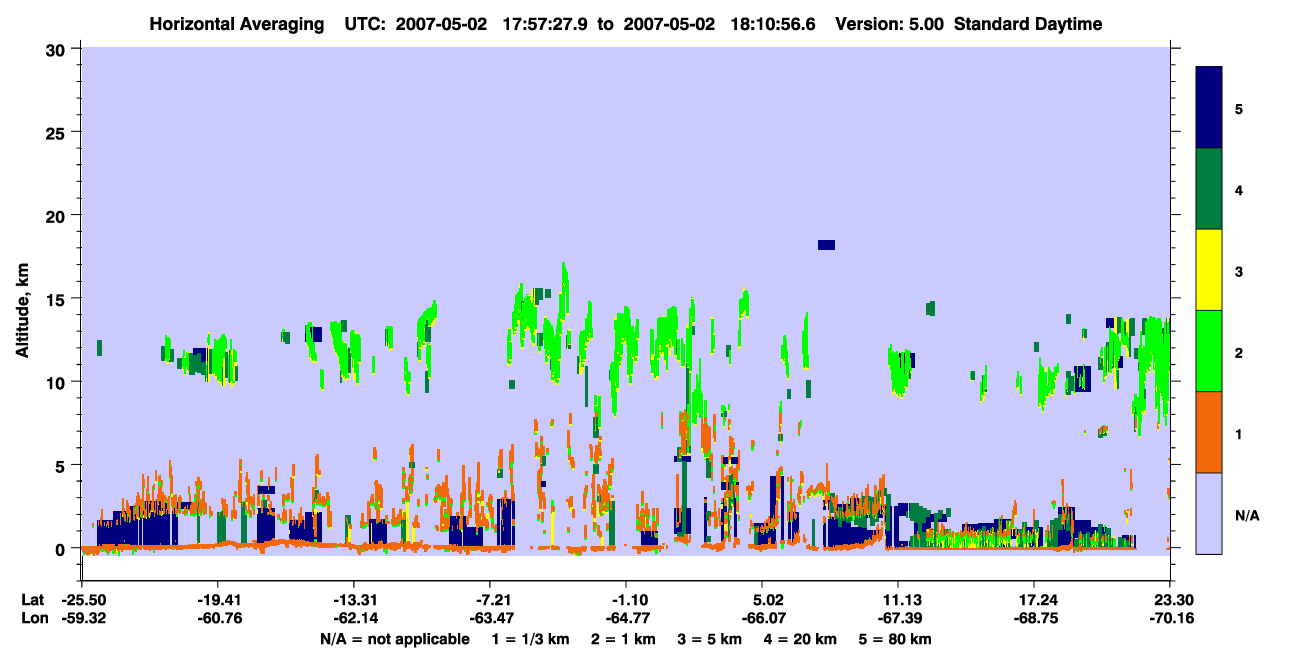
Task: Click the longitude value -62.14
Action: pyautogui.click(x=354, y=619)
